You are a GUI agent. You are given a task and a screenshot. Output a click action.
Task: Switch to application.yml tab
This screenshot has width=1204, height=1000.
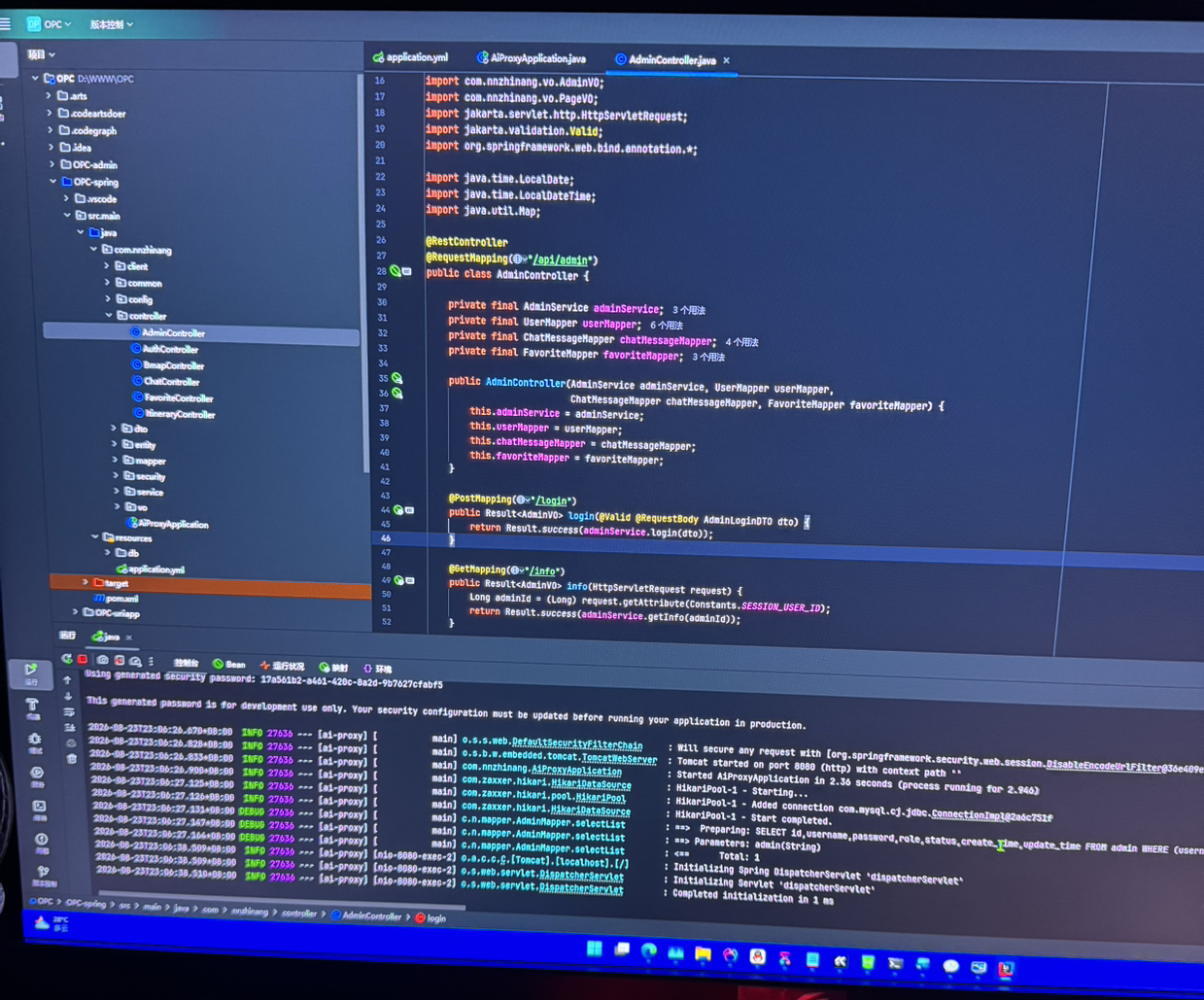tap(411, 57)
